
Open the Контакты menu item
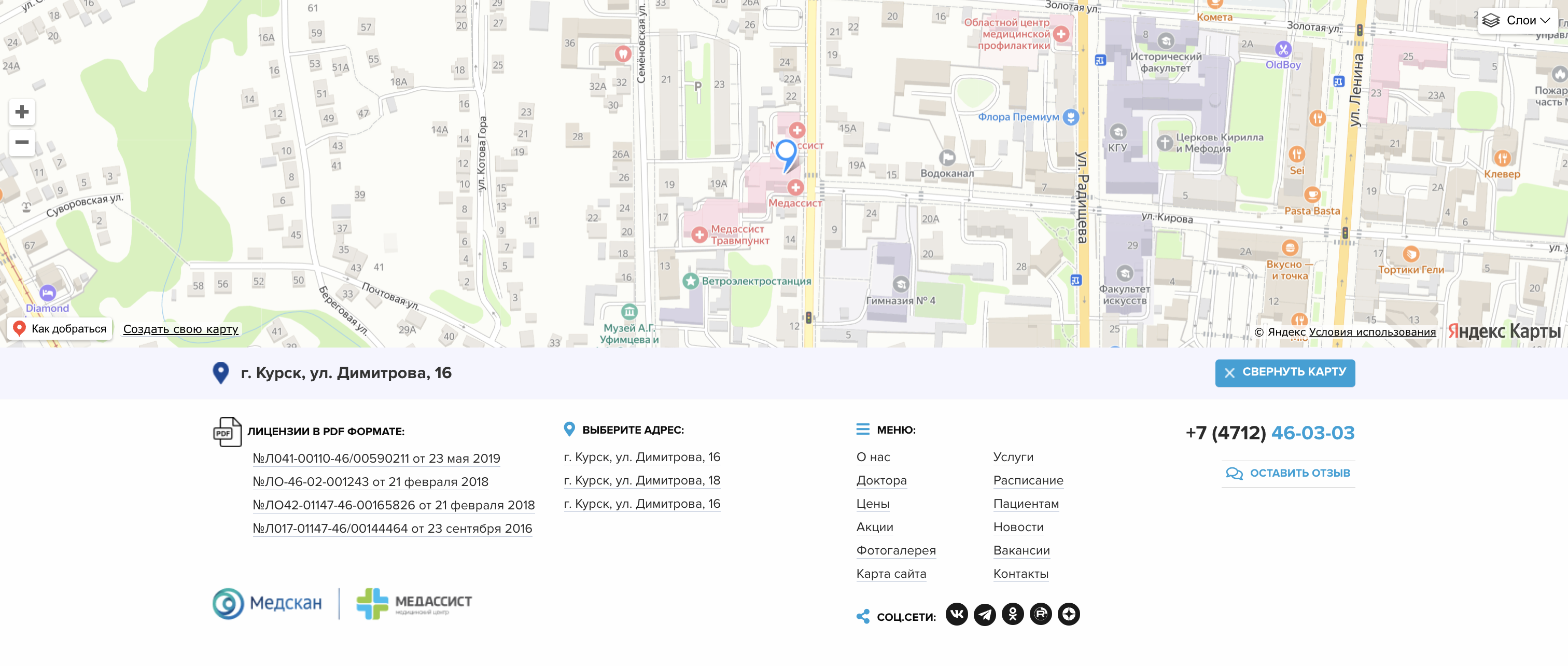click(x=1021, y=574)
